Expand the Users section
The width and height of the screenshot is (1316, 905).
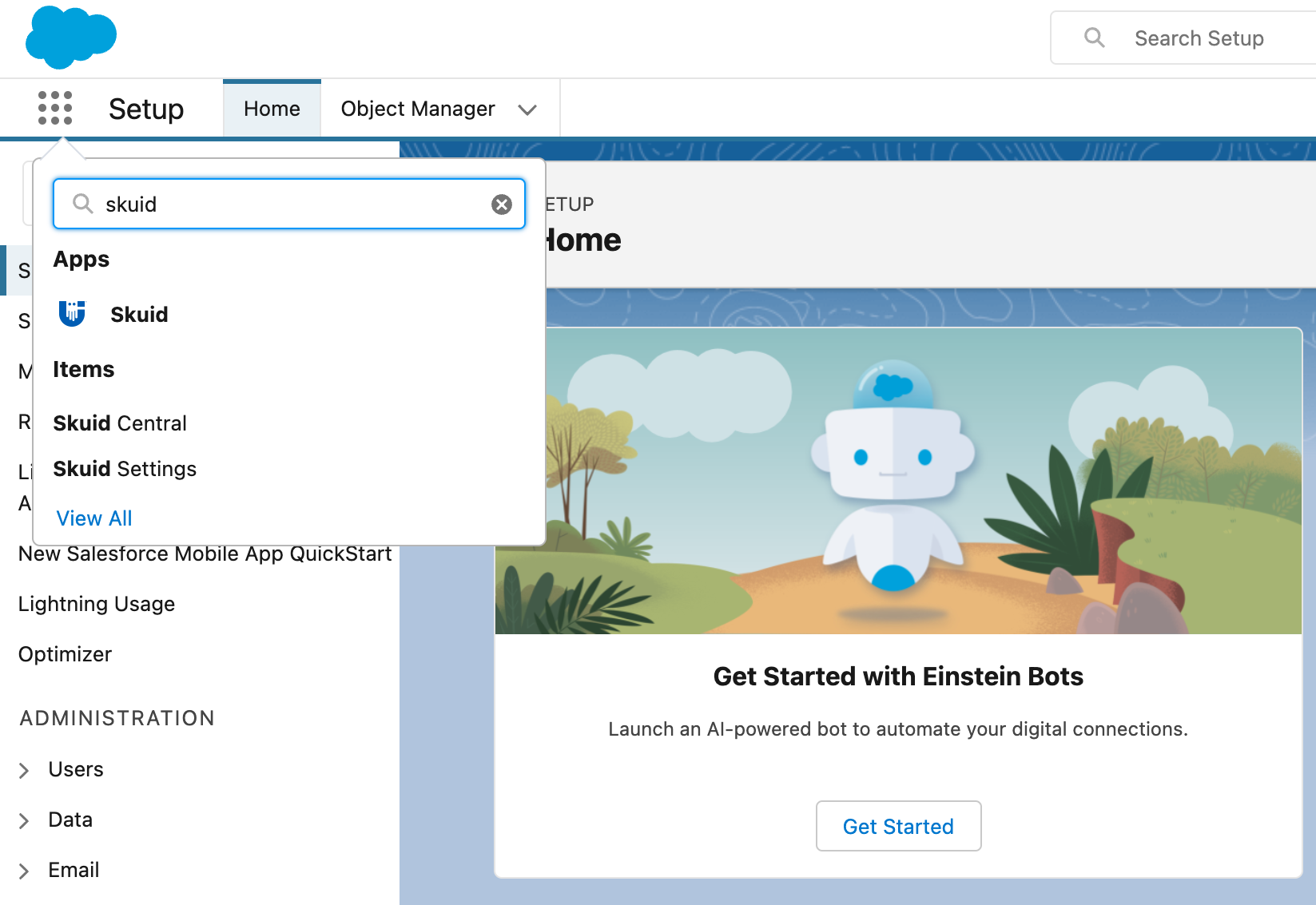[24, 770]
